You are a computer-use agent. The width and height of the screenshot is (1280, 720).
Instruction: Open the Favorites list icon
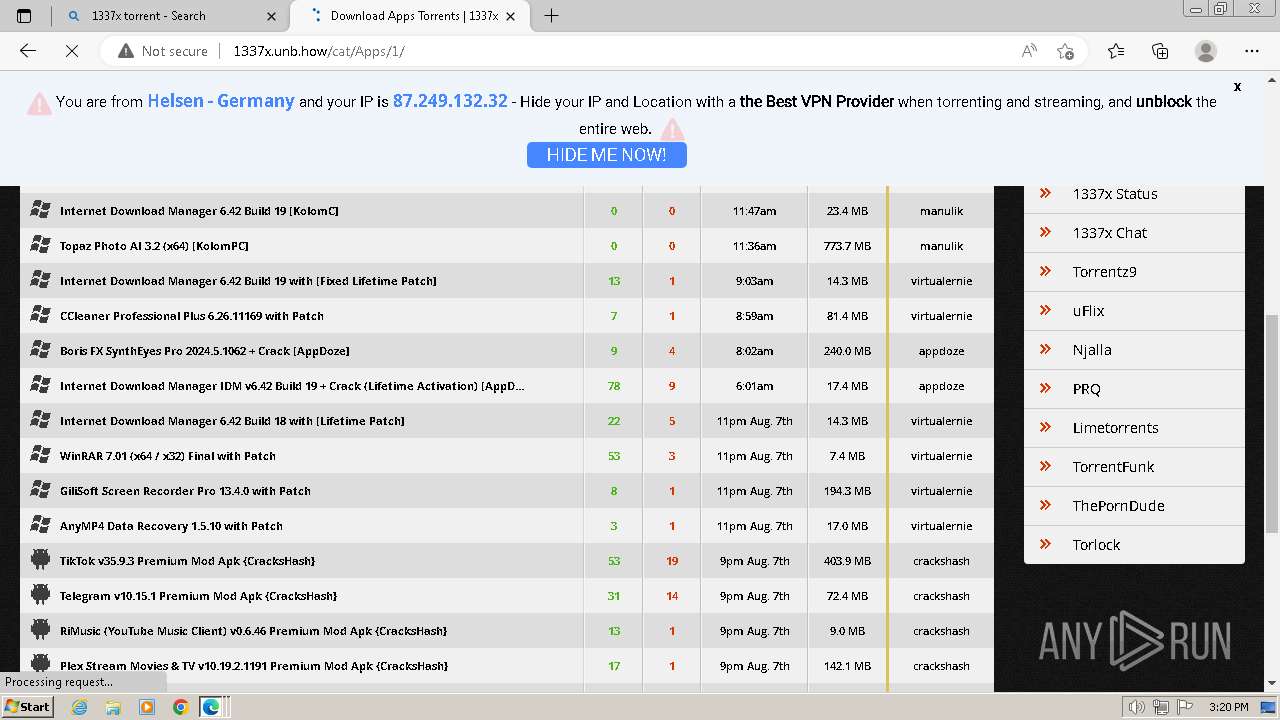1116,51
